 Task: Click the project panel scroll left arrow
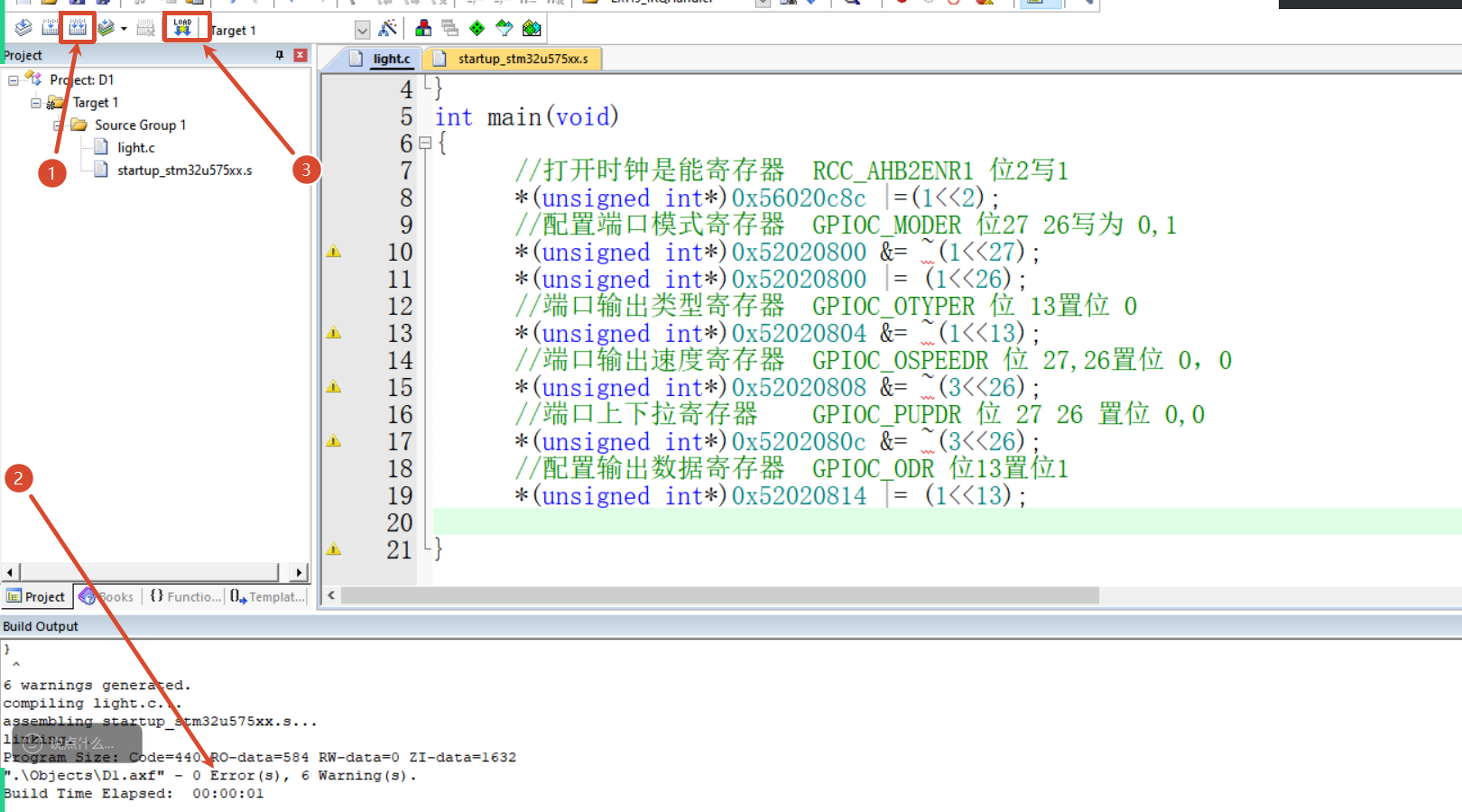(10, 573)
